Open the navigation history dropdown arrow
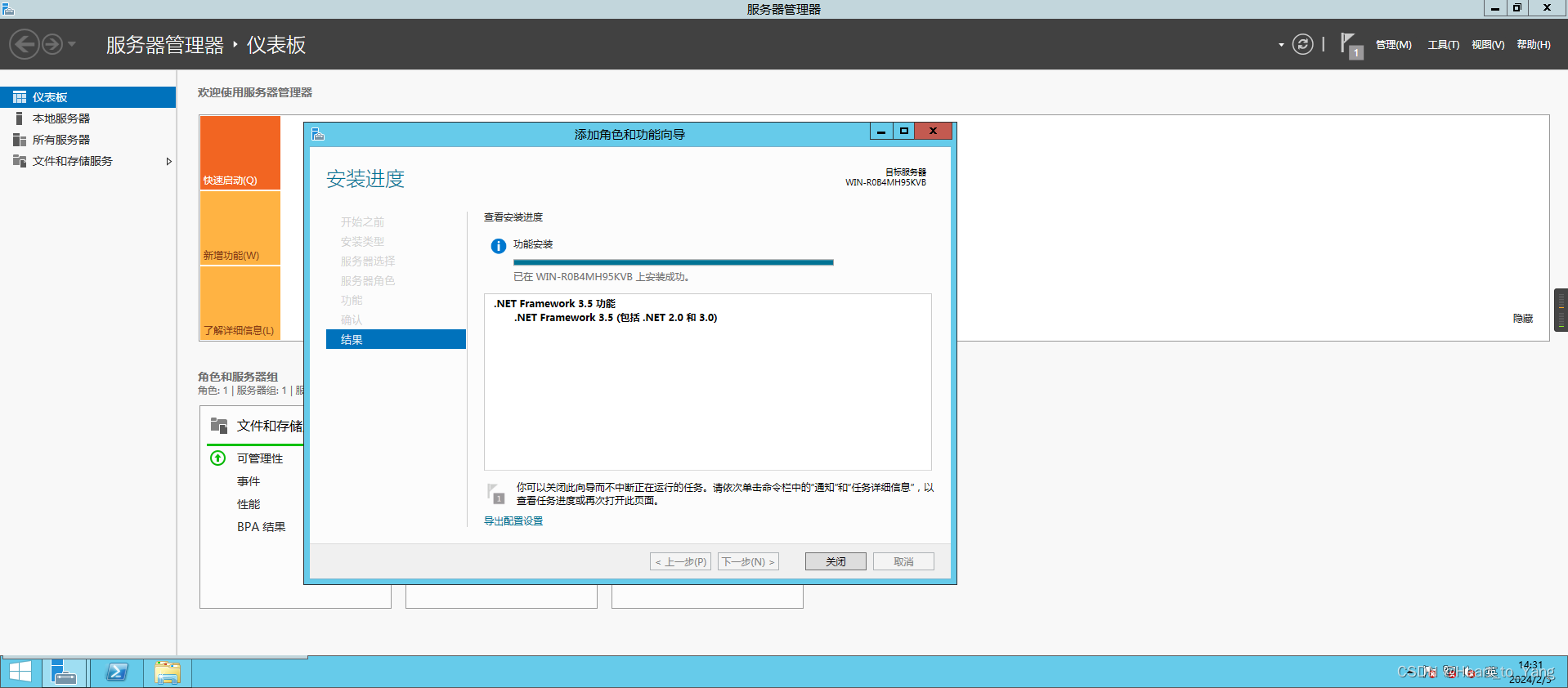This screenshot has width=1568, height=688. click(x=72, y=44)
